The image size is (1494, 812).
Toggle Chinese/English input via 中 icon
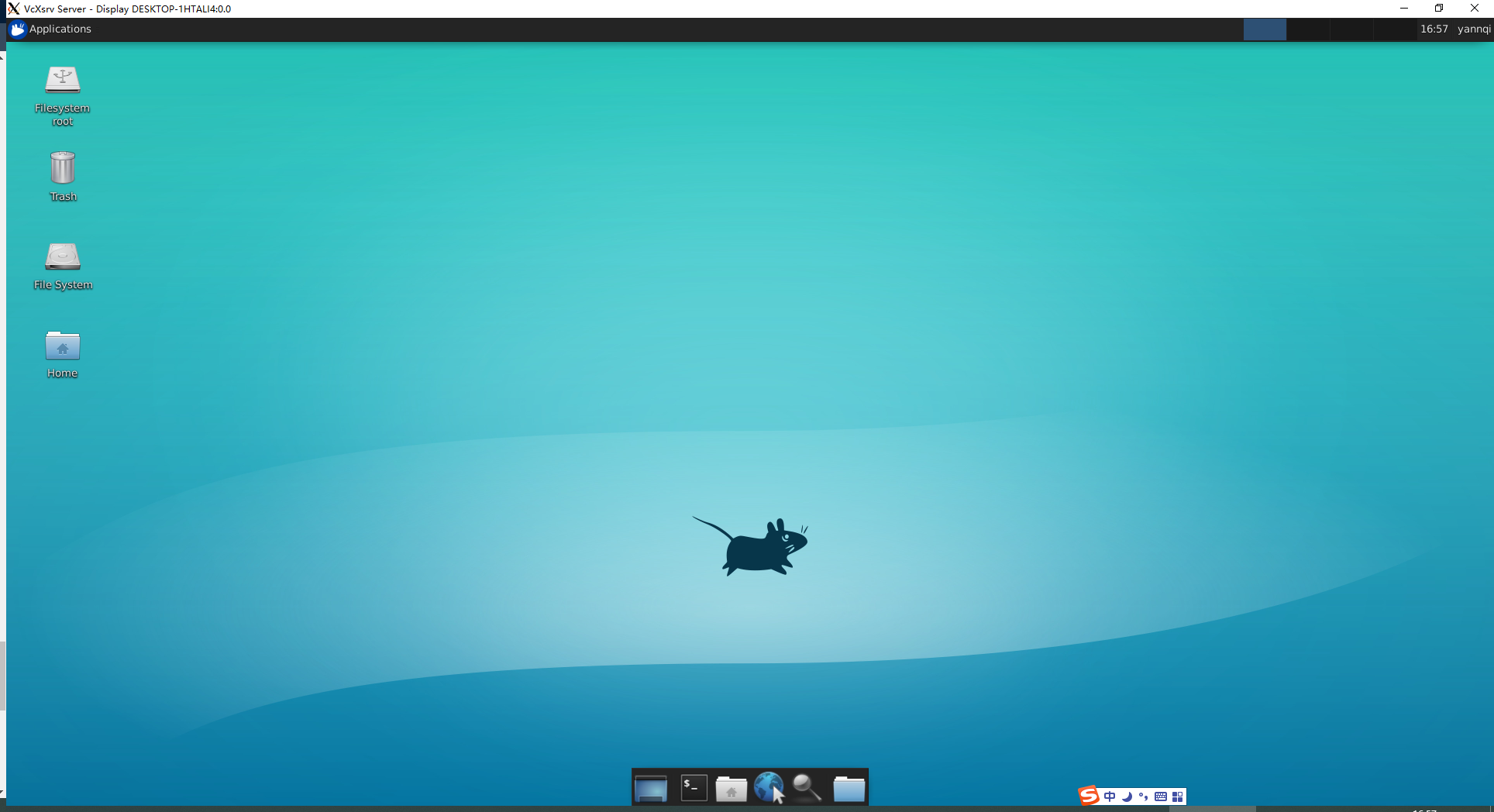(1109, 796)
